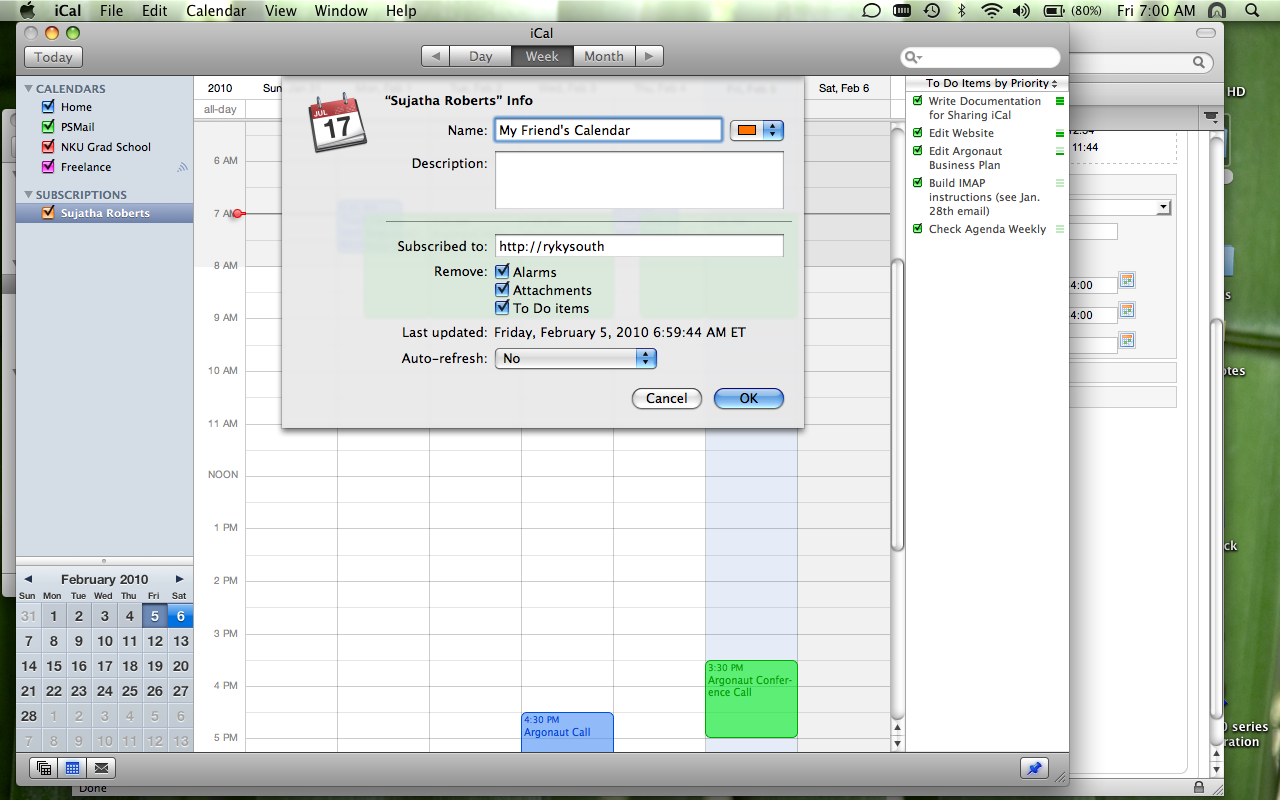Click the iCal date icon in Info dialog
This screenshot has width=1280, height=800.
337,123
